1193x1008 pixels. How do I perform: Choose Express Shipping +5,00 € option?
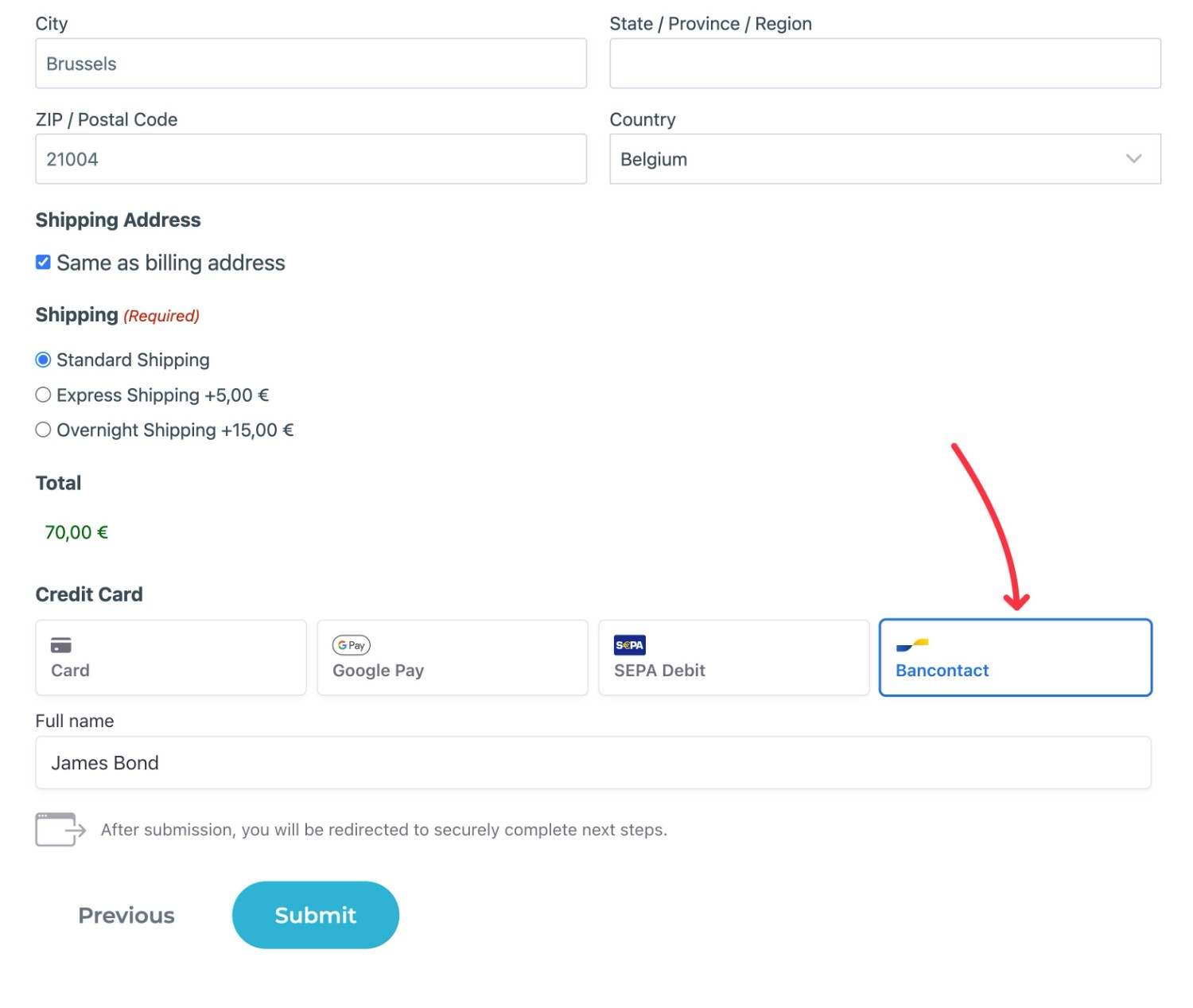pyautogui.click(x=44, y=395)
